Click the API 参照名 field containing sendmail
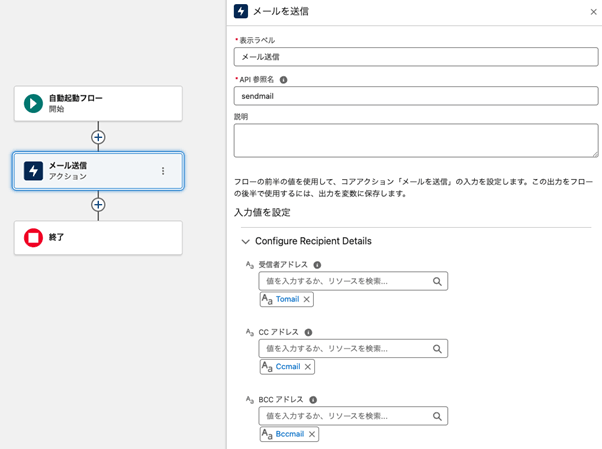 [x=415, y=96]
